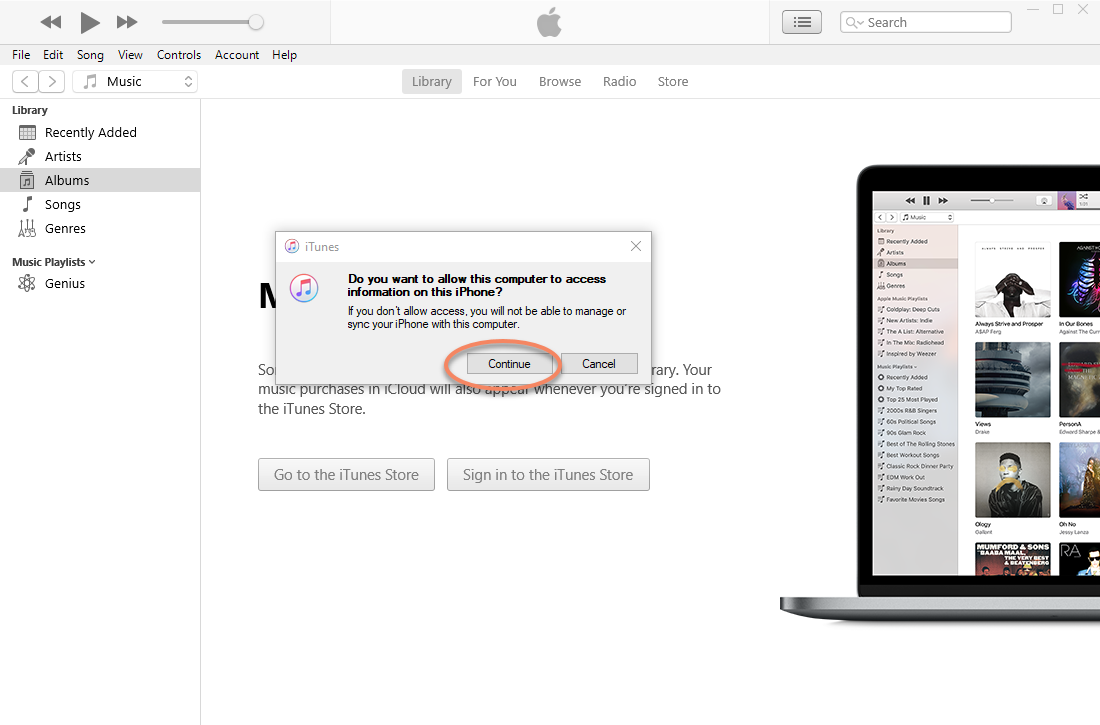Viewport: 1100px width, 725px height.
Task: Click Cancel in the iTunes dialog
Action: pyautogui.click(x=599, y=364)
